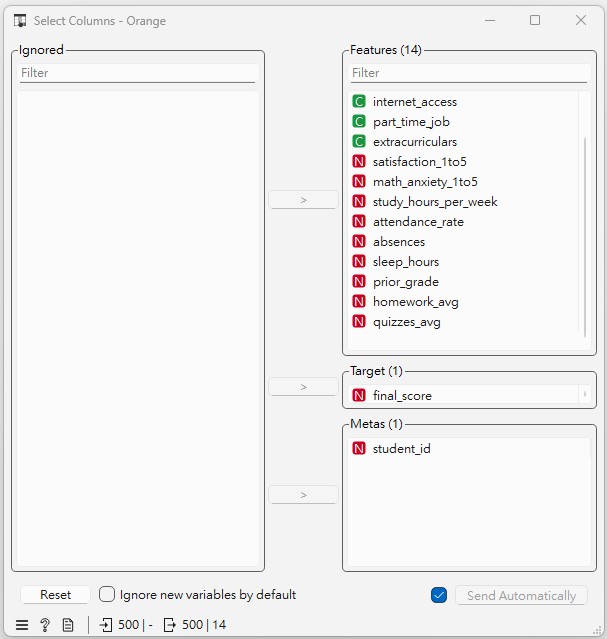Open the report document icon
This screenshot has width=607, height=639.
tap(68, 625)
